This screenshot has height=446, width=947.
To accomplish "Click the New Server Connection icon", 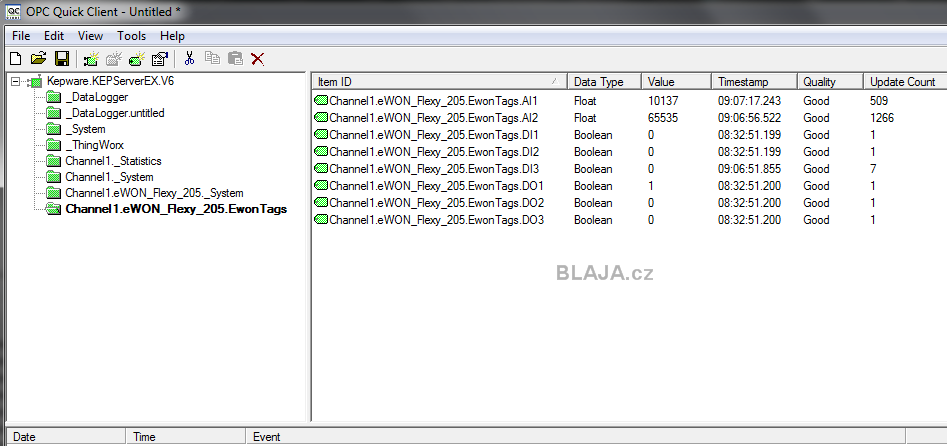I will (91, 59).
